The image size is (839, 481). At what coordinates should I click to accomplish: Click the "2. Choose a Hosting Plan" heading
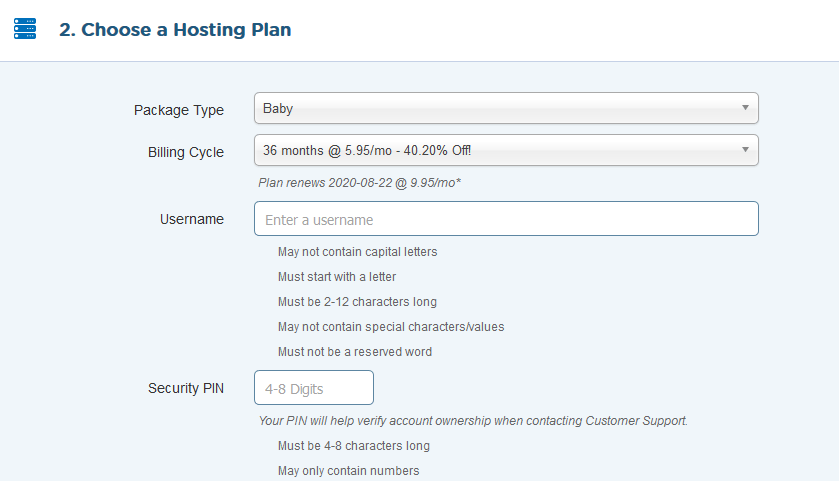[x=175, y=29]
